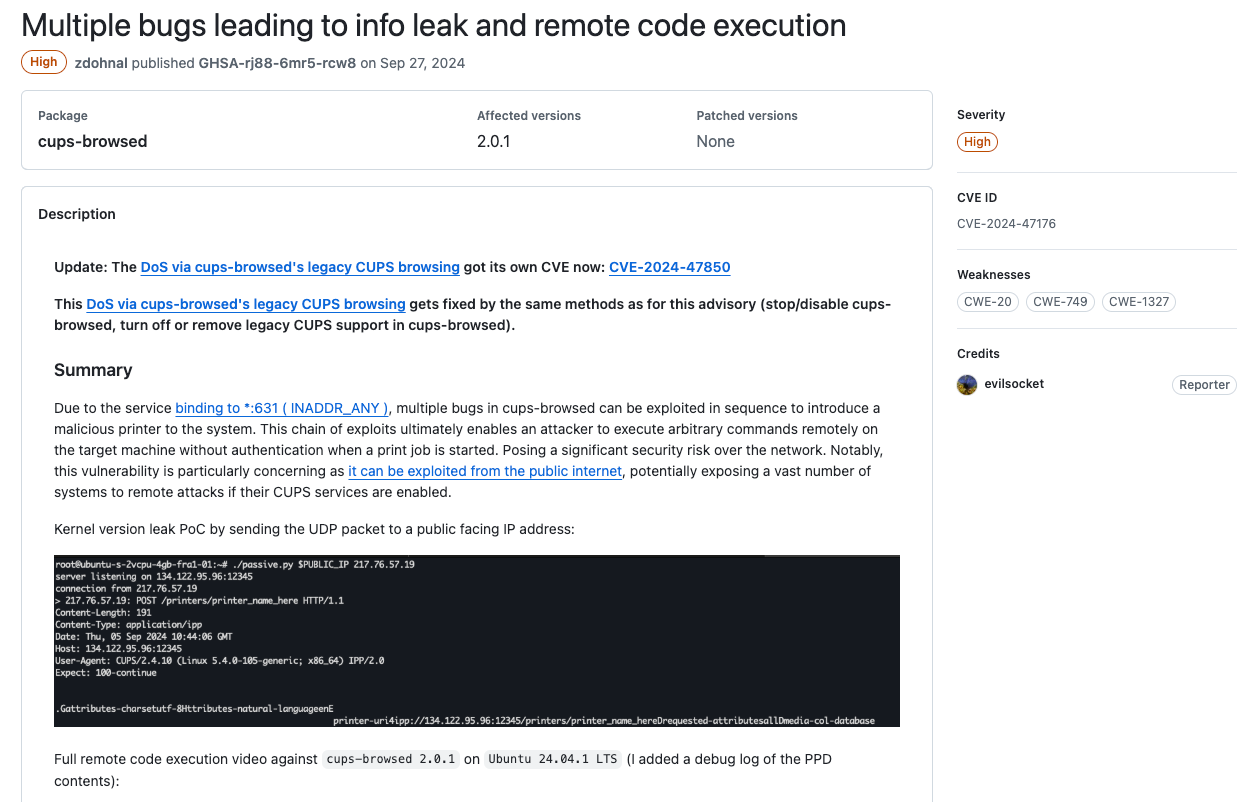Click 'Sep 27, 2024' publish date

[422, 63]
